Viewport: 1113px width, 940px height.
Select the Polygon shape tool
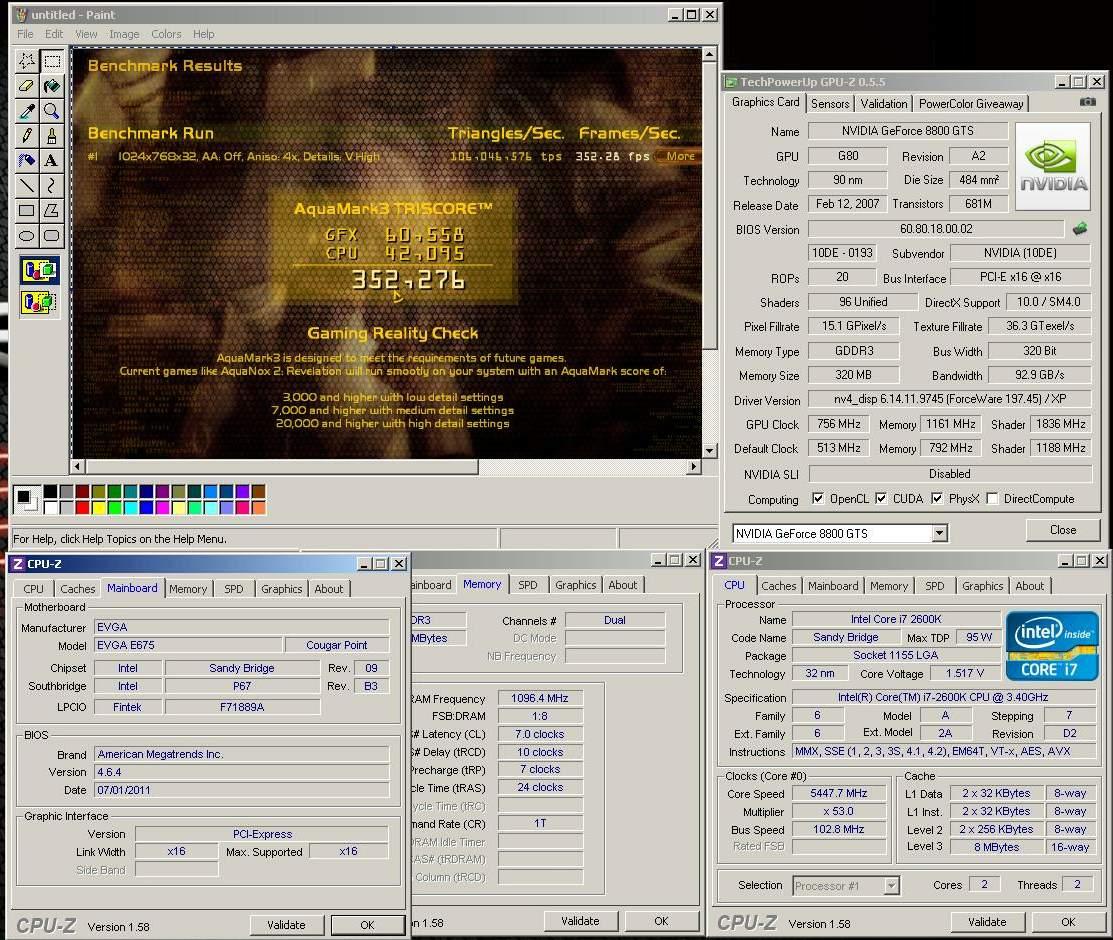52,210
